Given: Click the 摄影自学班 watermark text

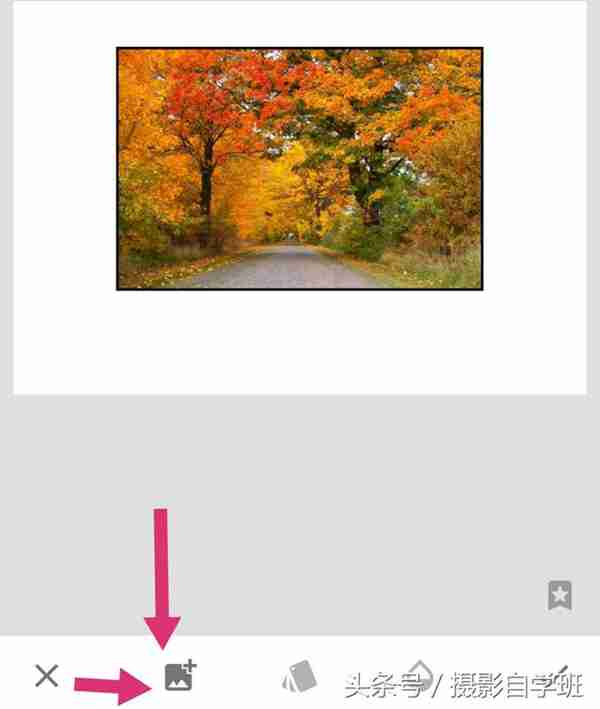Looking at the screenshot, I should 517,685.
